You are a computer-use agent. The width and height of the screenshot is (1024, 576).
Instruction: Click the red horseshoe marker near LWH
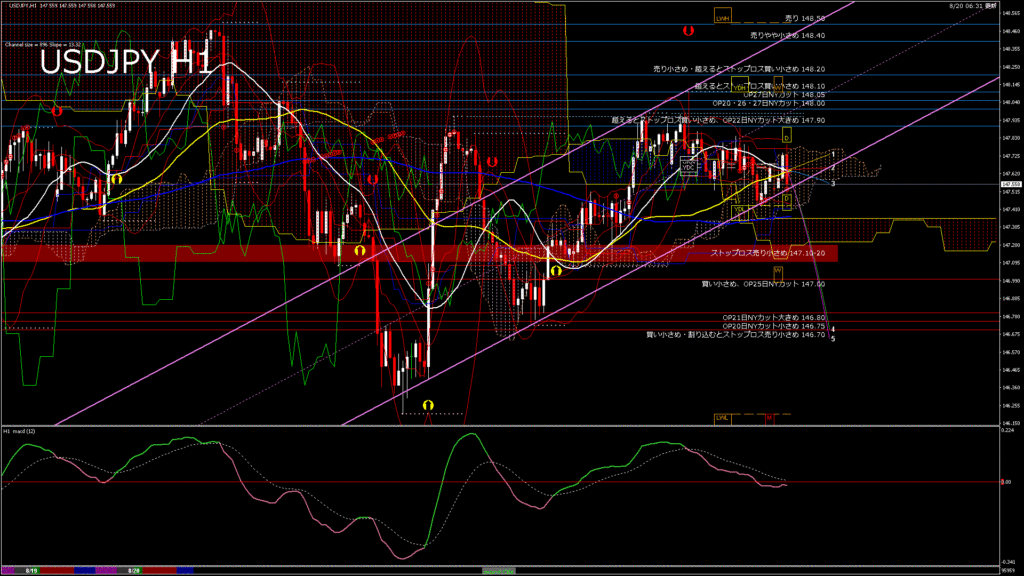pyautogui.click(x=688, y=31)
